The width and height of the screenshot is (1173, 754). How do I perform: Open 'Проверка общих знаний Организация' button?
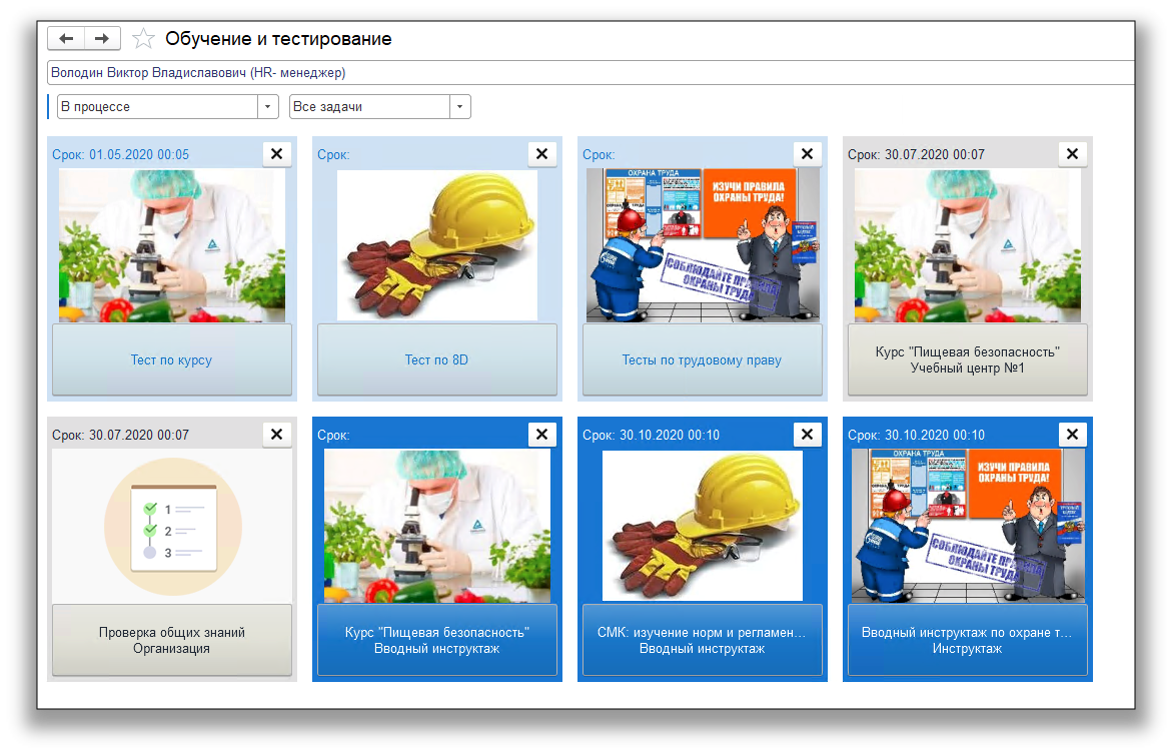pyautogui.click(x=172, y=640)
